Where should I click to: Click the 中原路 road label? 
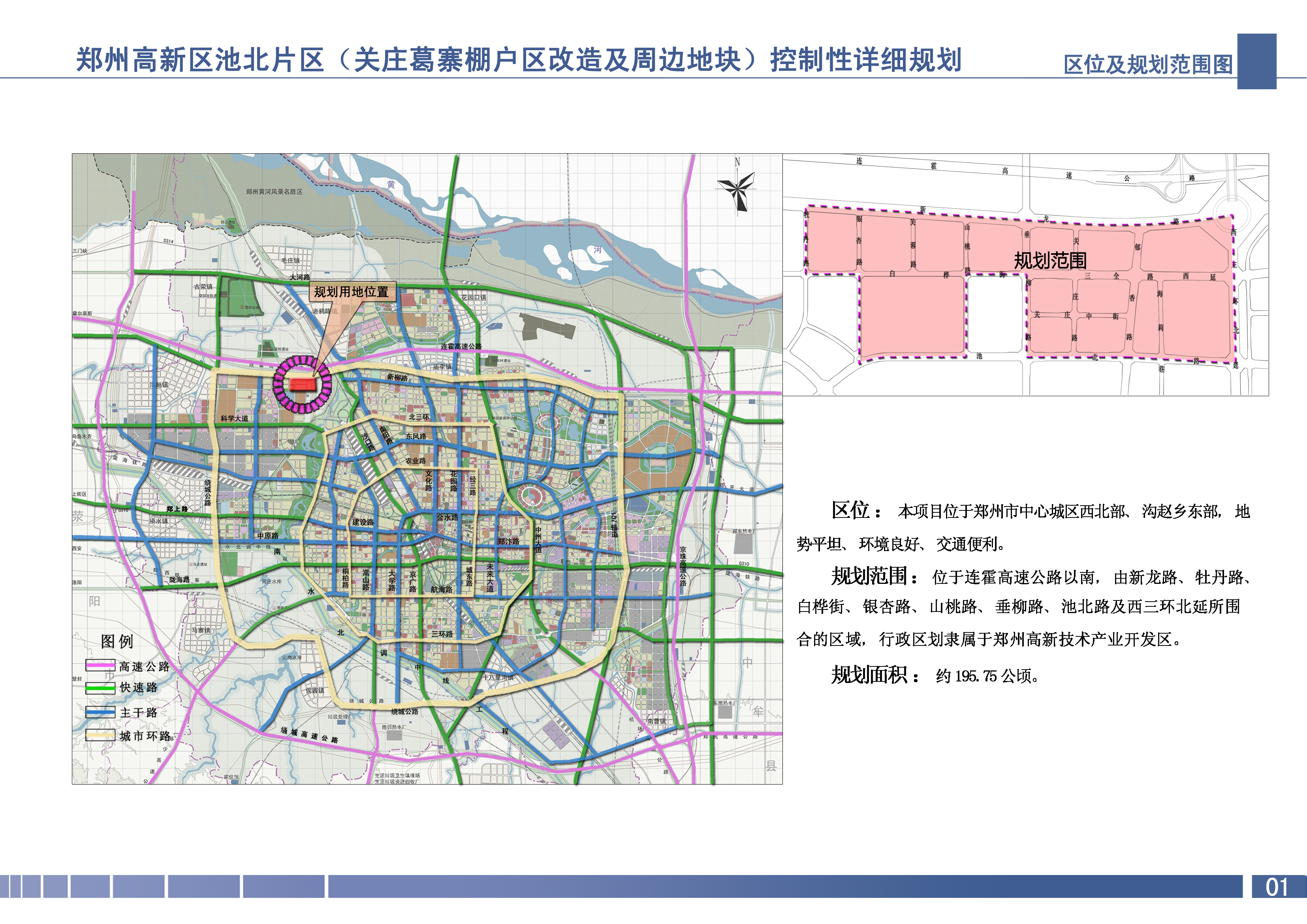[x=267, y=535]
